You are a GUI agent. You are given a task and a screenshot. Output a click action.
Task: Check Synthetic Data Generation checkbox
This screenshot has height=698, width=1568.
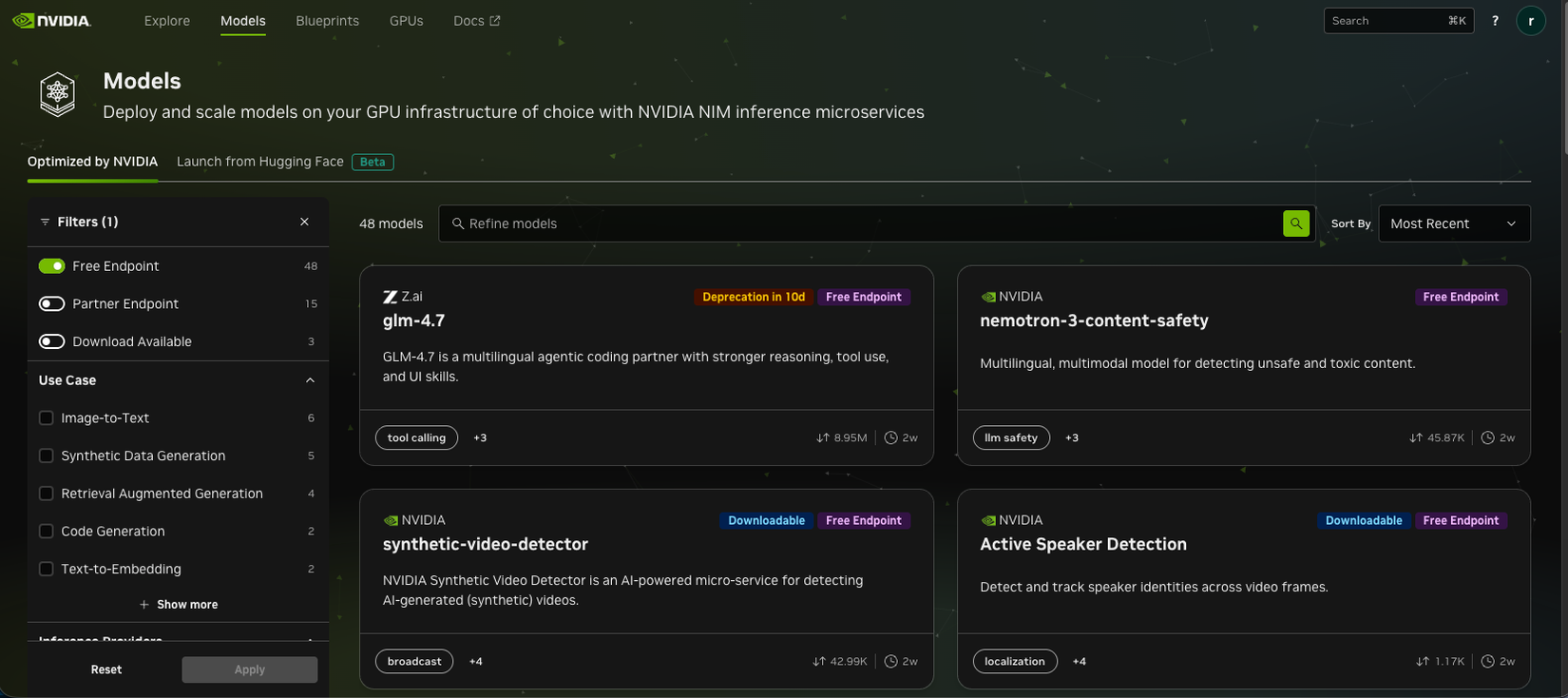click(x=46, y=456)
